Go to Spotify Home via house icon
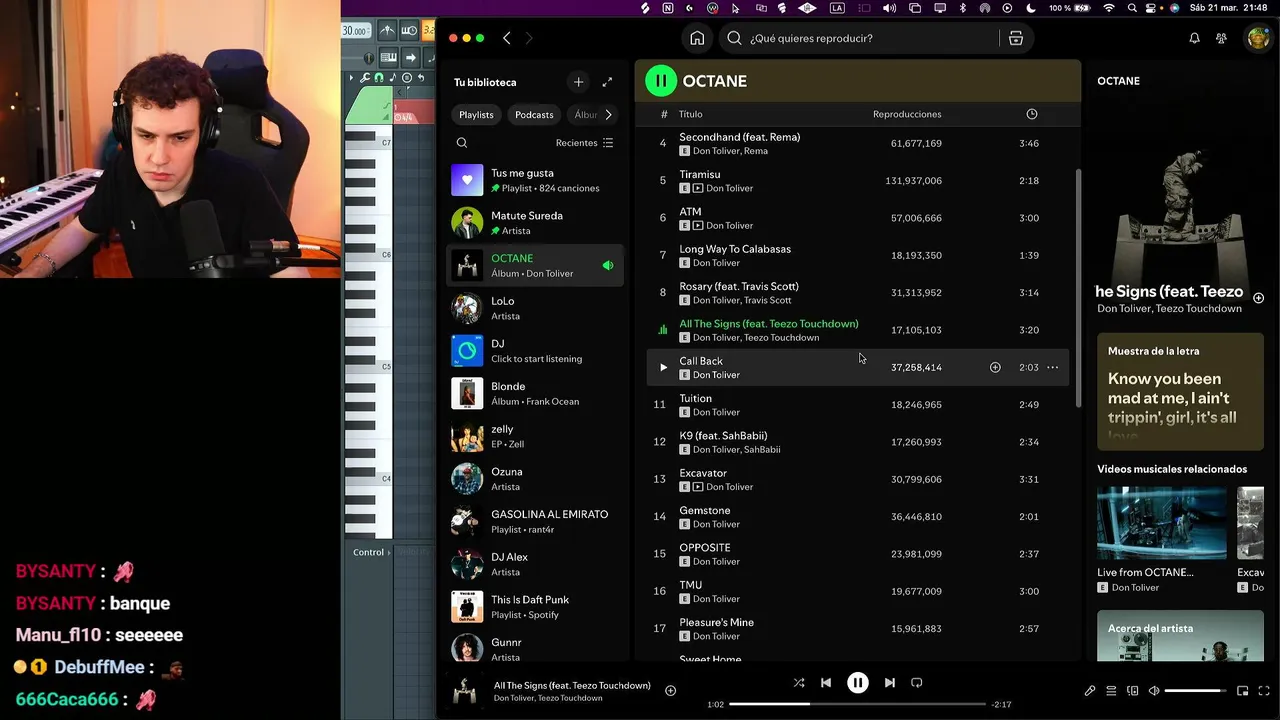The image size is (1280, 720). pos(697,38)
